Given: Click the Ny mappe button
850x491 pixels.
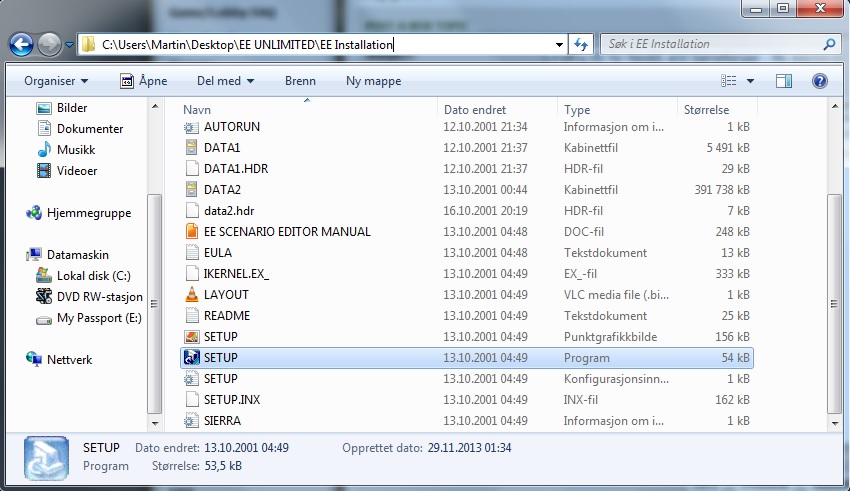Looking at the screenshot, I should [373, 81].
